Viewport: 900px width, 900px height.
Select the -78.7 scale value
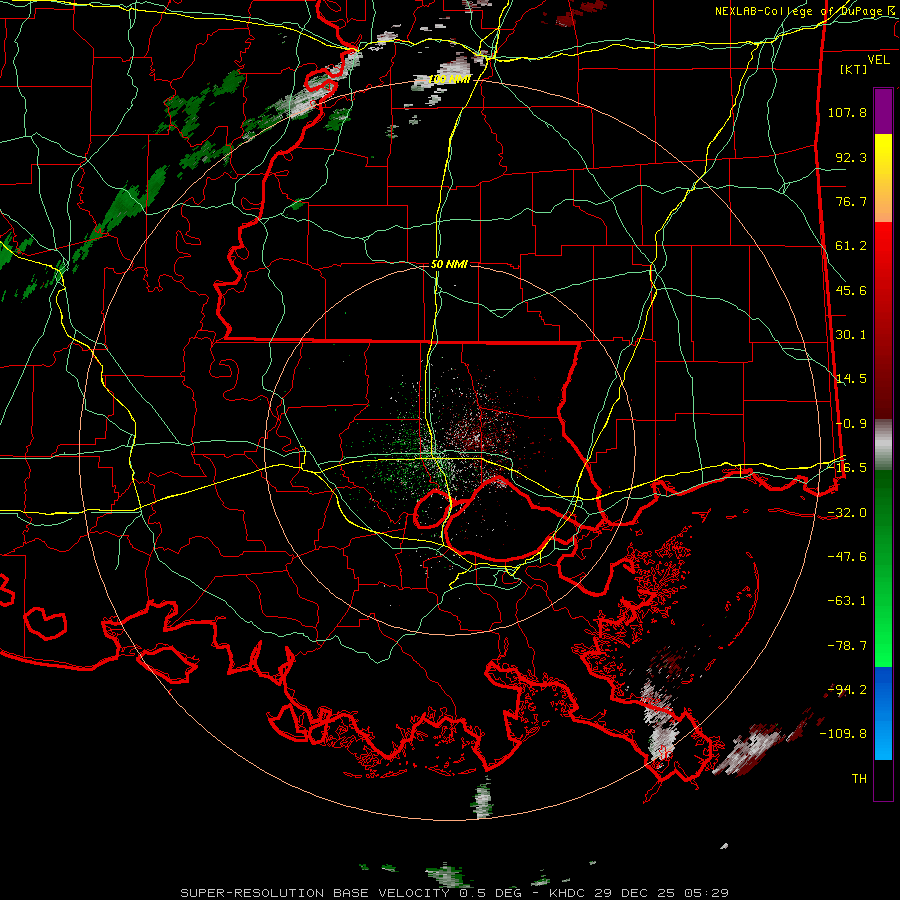[x=847, y=646]
